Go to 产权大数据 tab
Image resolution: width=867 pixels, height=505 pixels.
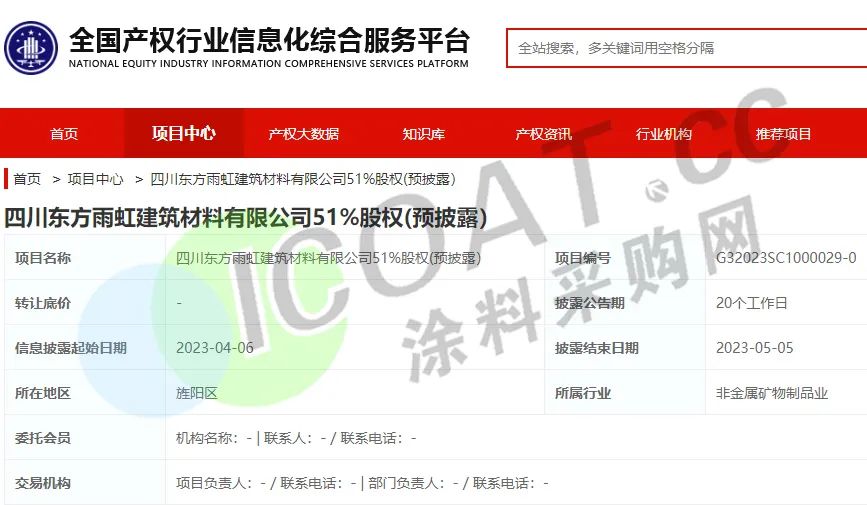(x=304, y=134)
